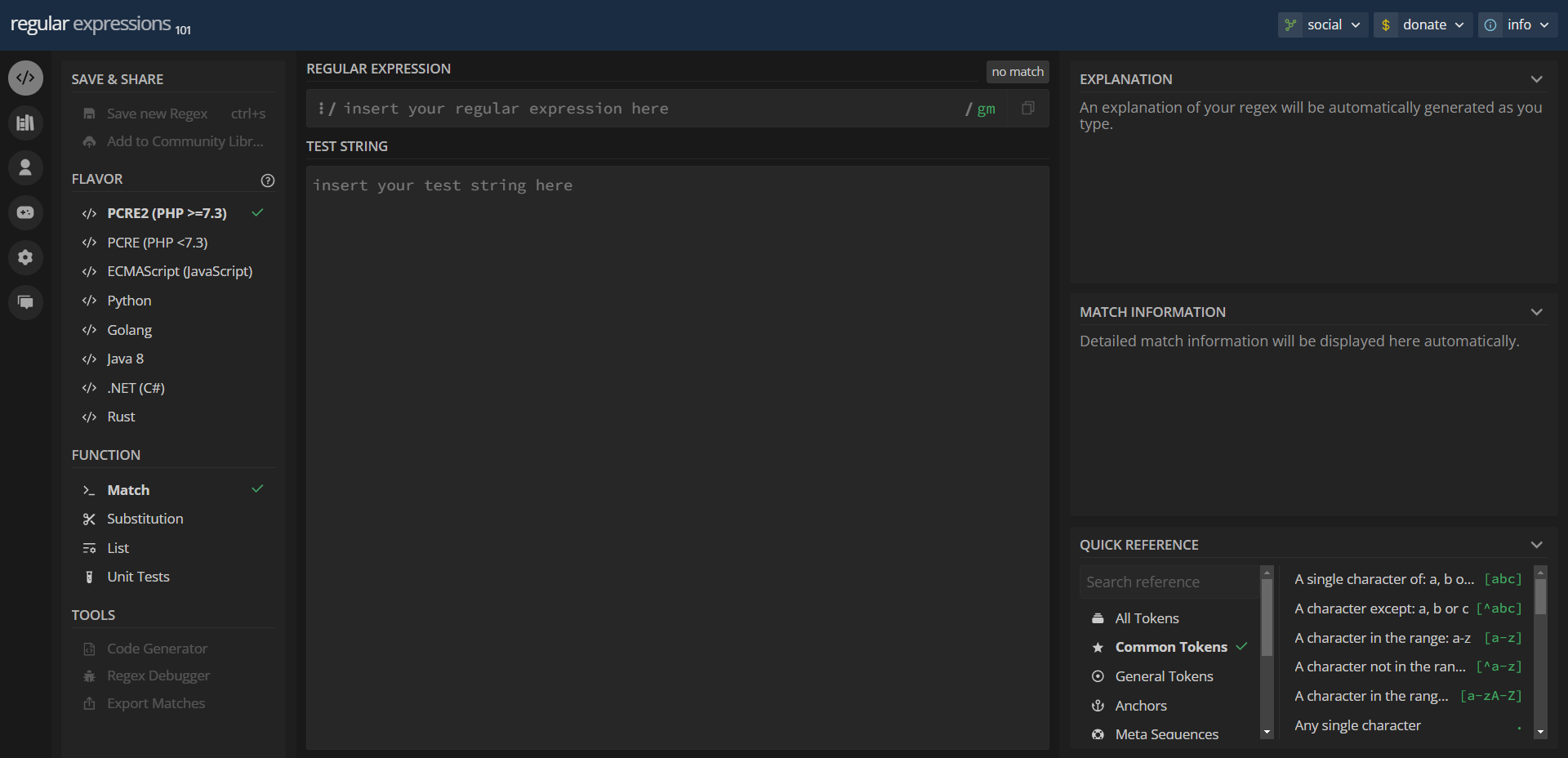Click token list scroll down arrow
This screenshot has height=758, width=1568.
[x=1540, y=733]
